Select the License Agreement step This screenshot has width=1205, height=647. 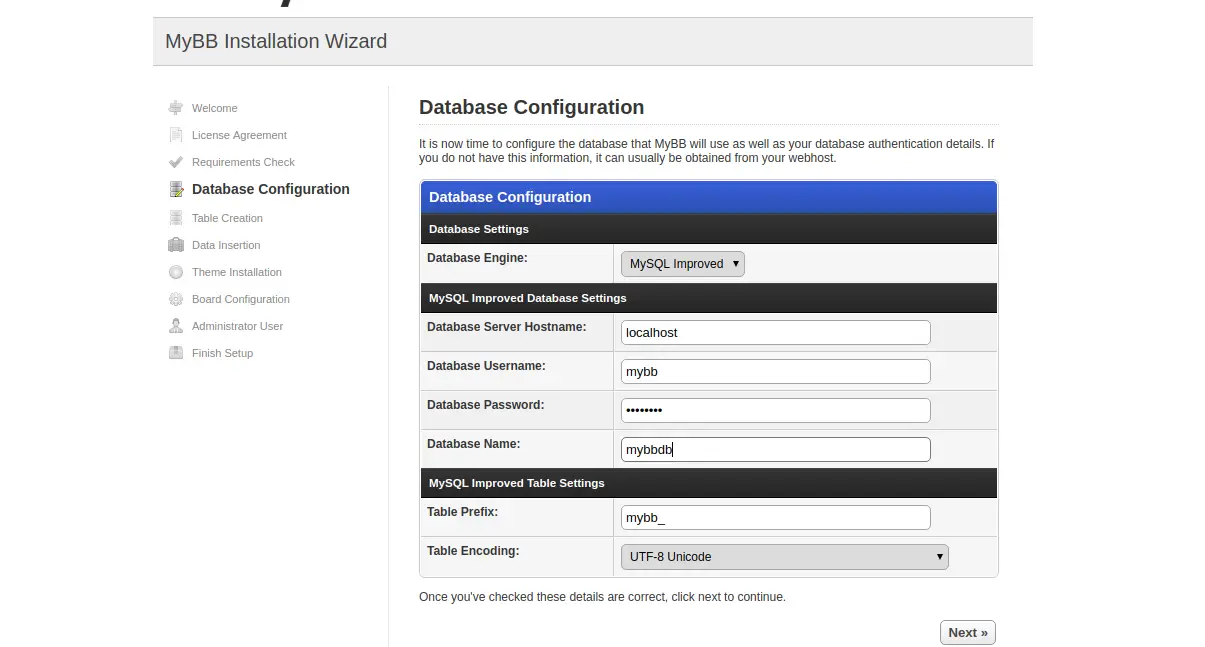point(239,135)
